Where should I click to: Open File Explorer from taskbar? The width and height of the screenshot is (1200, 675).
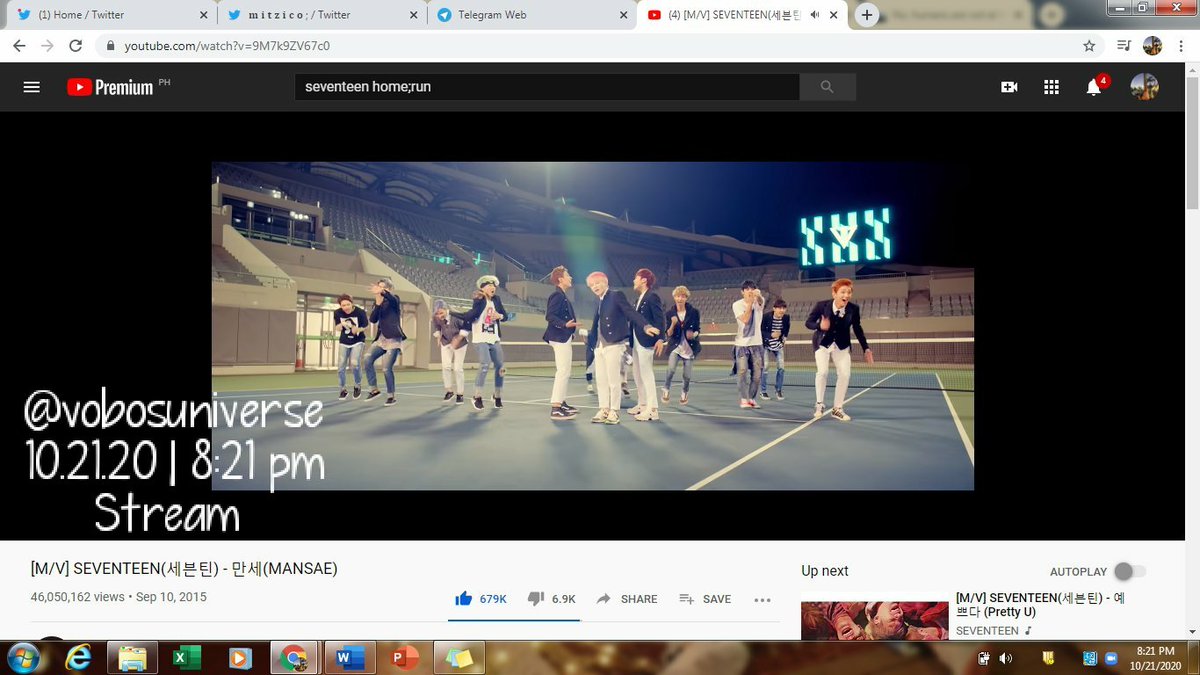pyautogui.click(x=132, y=657)
